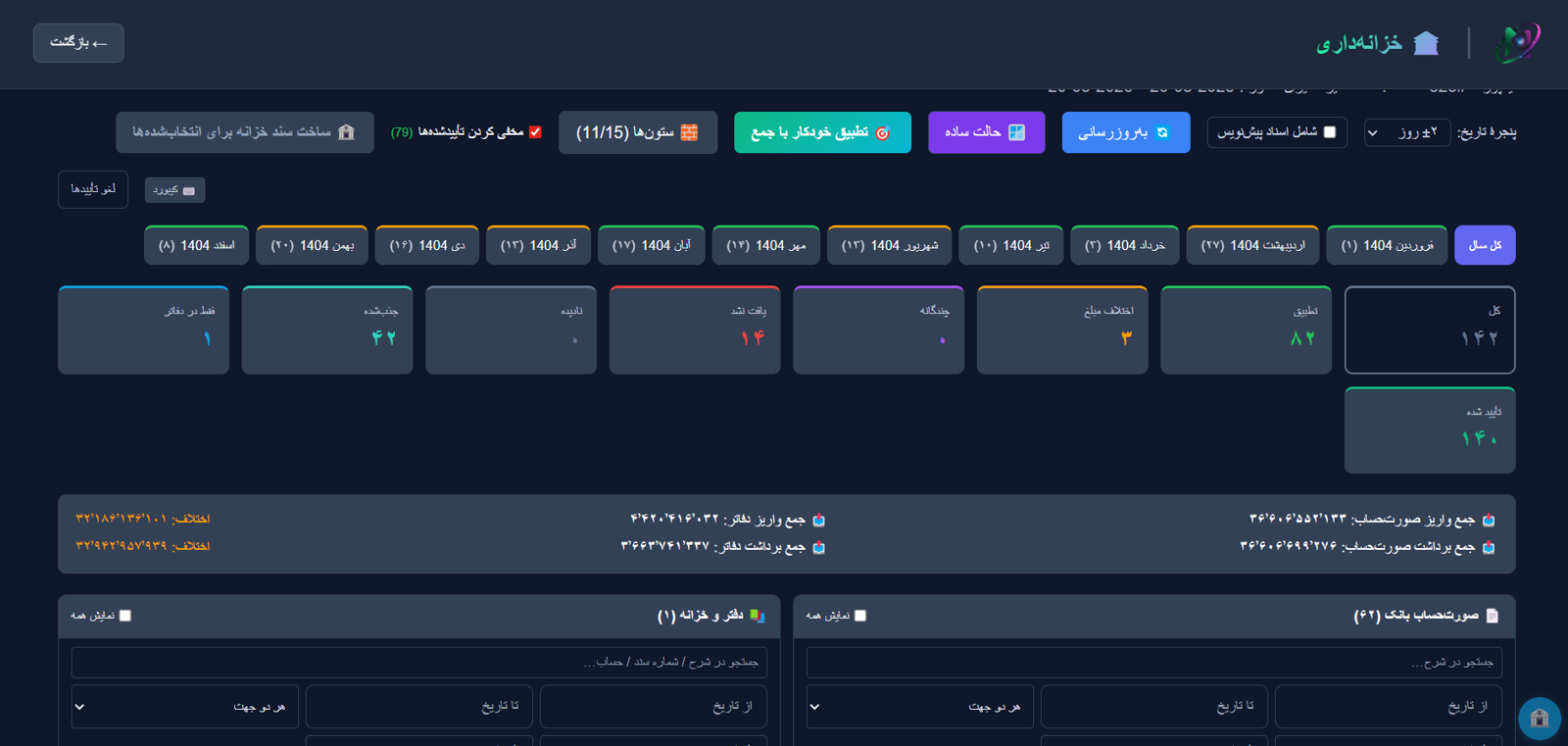Click the جستجو در شرح field in bank panel
Viewport: 1568px width, 746px height.
[x=1153, y=663]
